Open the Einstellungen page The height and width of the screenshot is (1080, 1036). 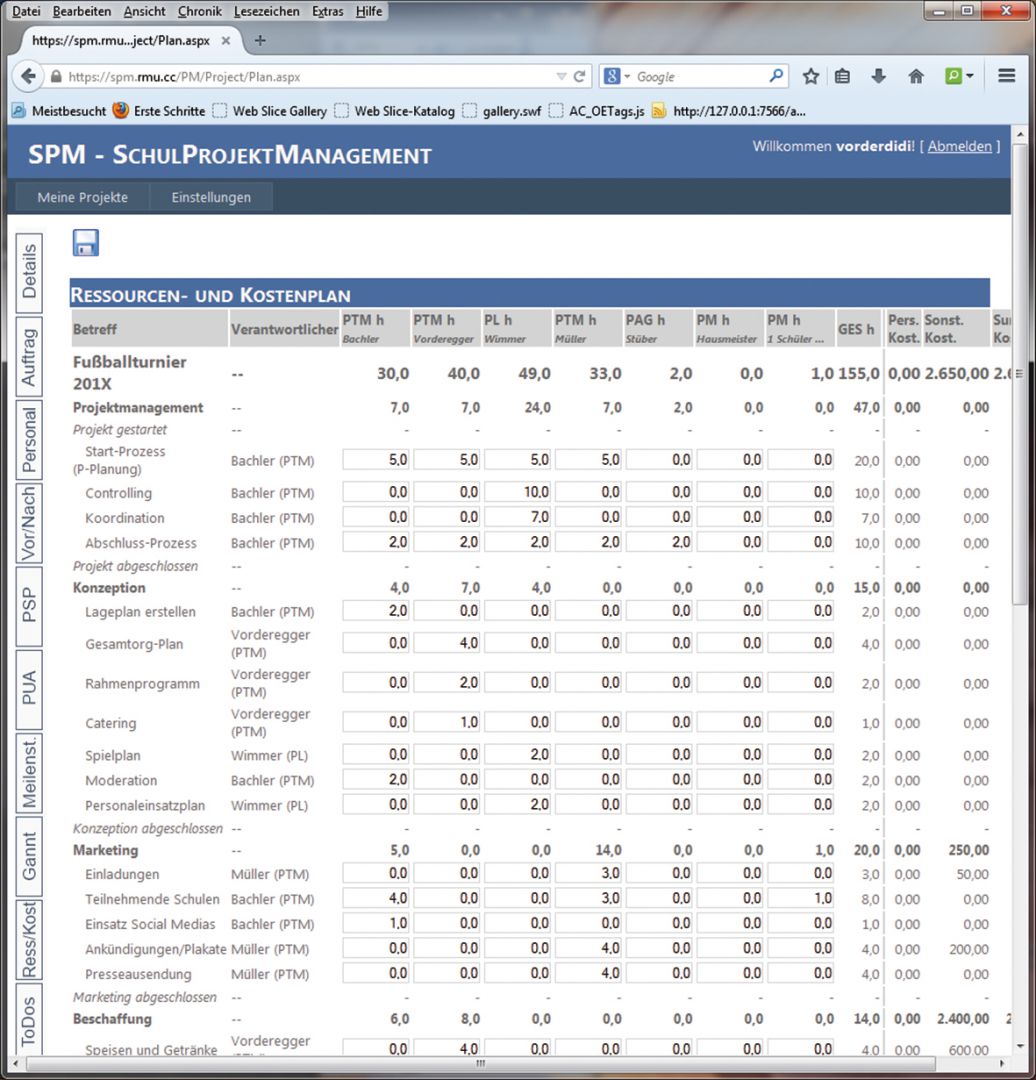(x=211, y=197)
